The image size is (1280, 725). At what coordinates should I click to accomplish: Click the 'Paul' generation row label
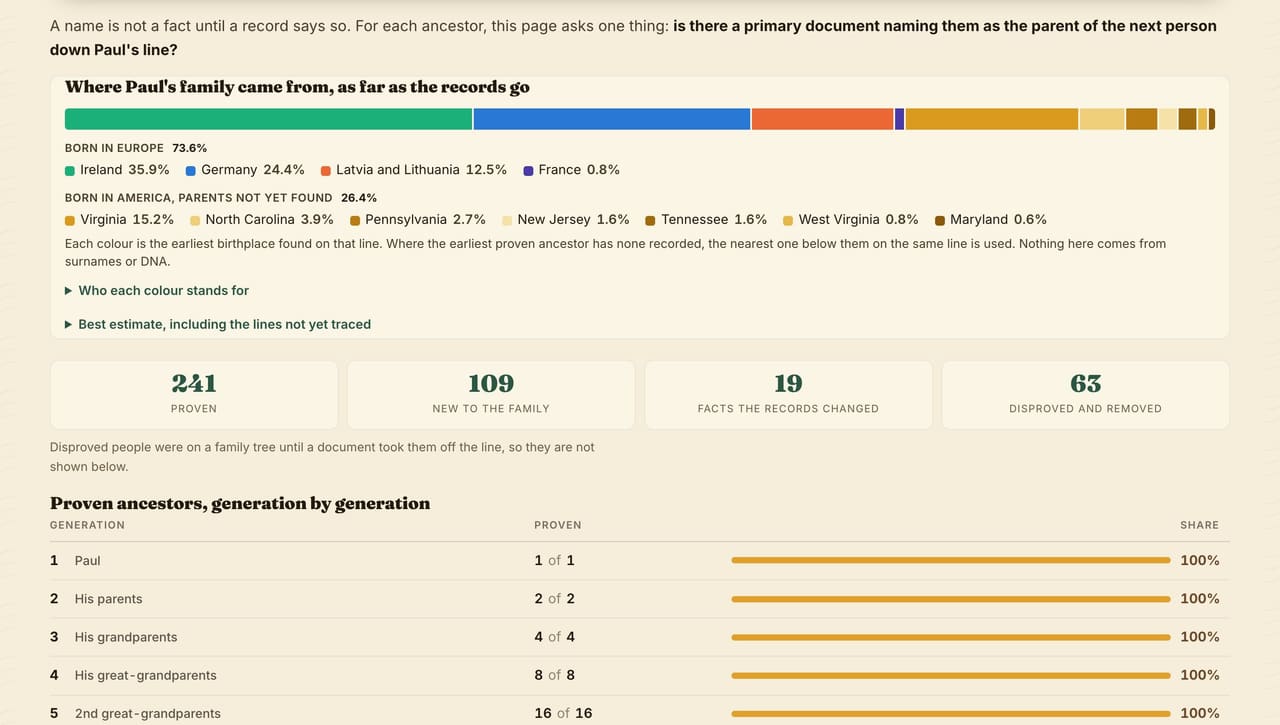88,561
